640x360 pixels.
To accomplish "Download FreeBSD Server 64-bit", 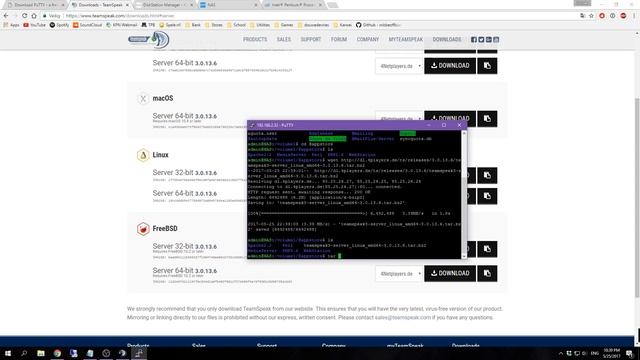I will point(450,273).
